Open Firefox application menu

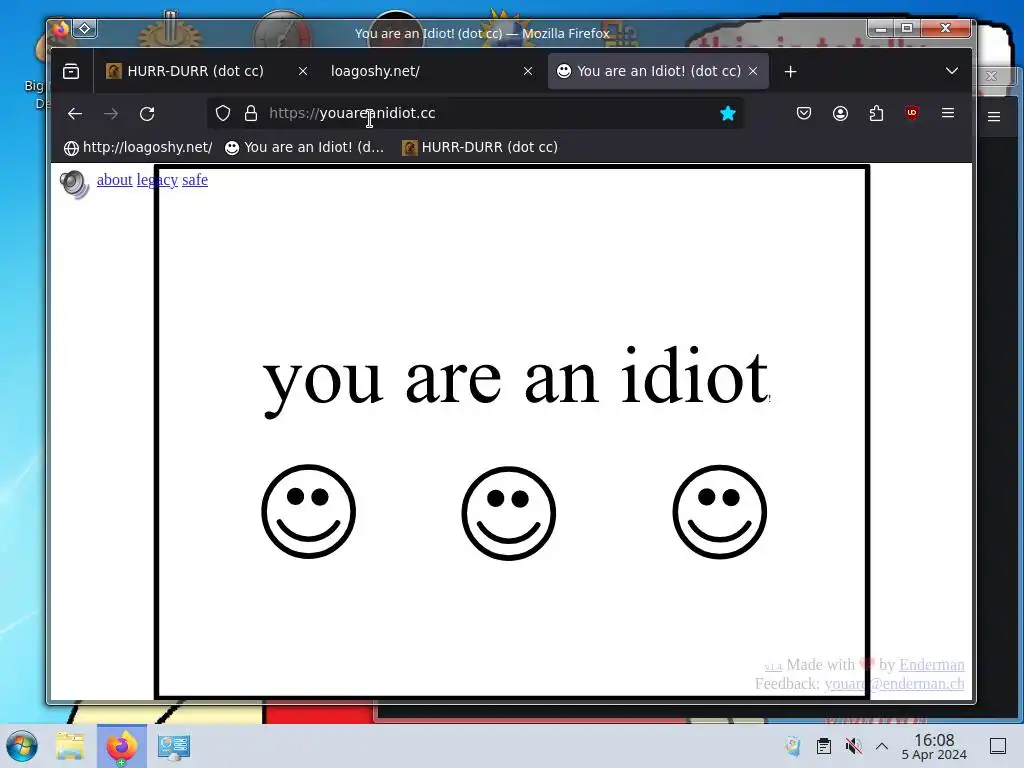click(948, 114)
